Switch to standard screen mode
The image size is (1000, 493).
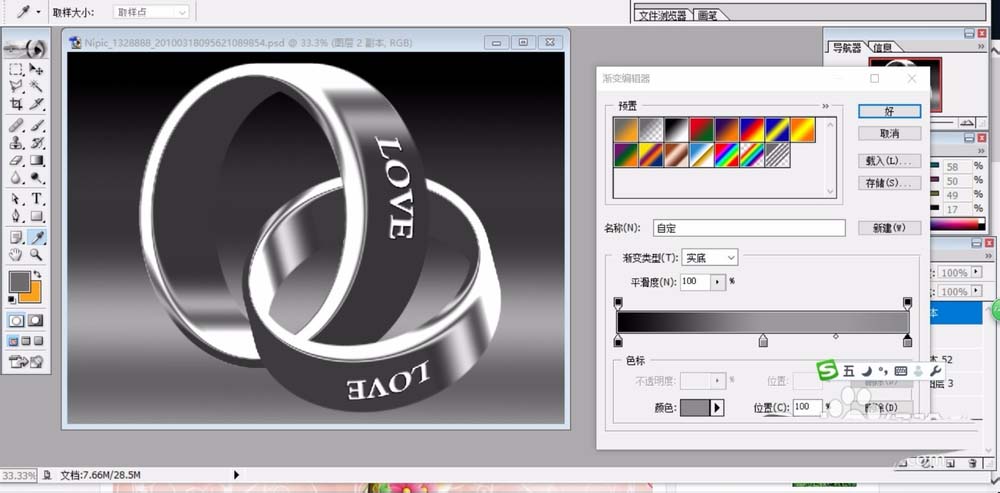coord(13,341)
